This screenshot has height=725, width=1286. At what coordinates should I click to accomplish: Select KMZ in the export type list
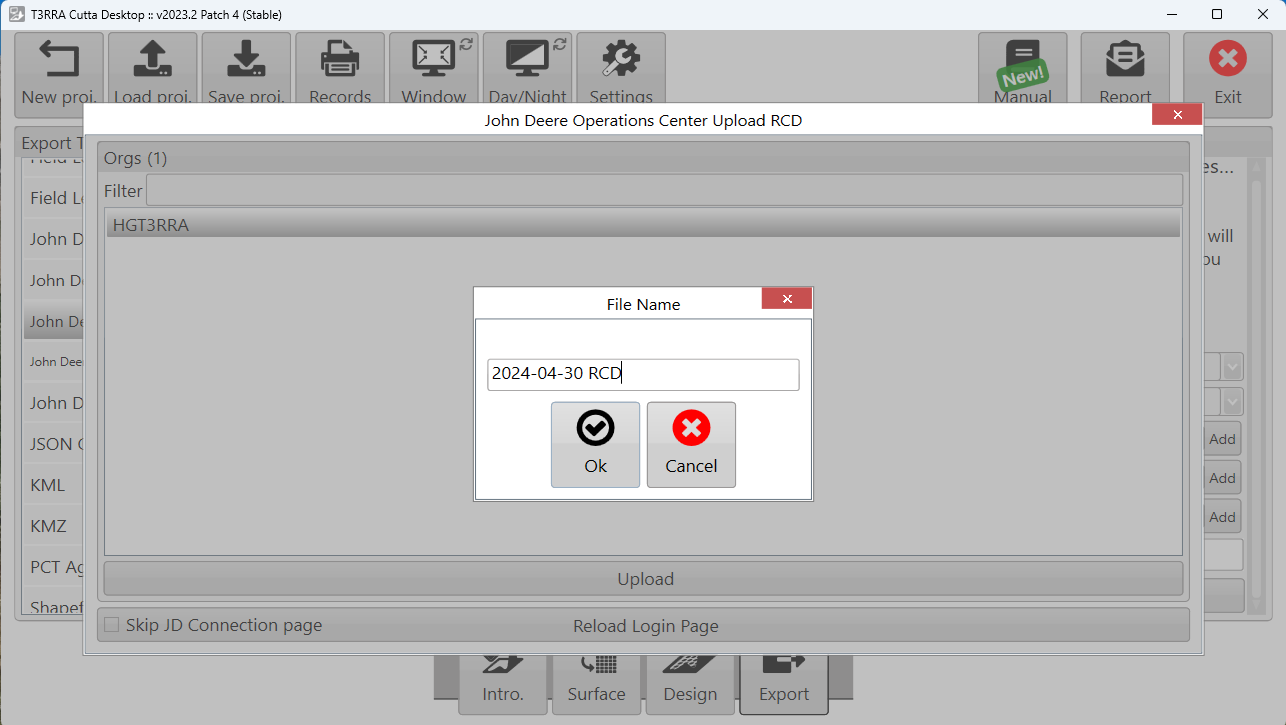point(53,526)
